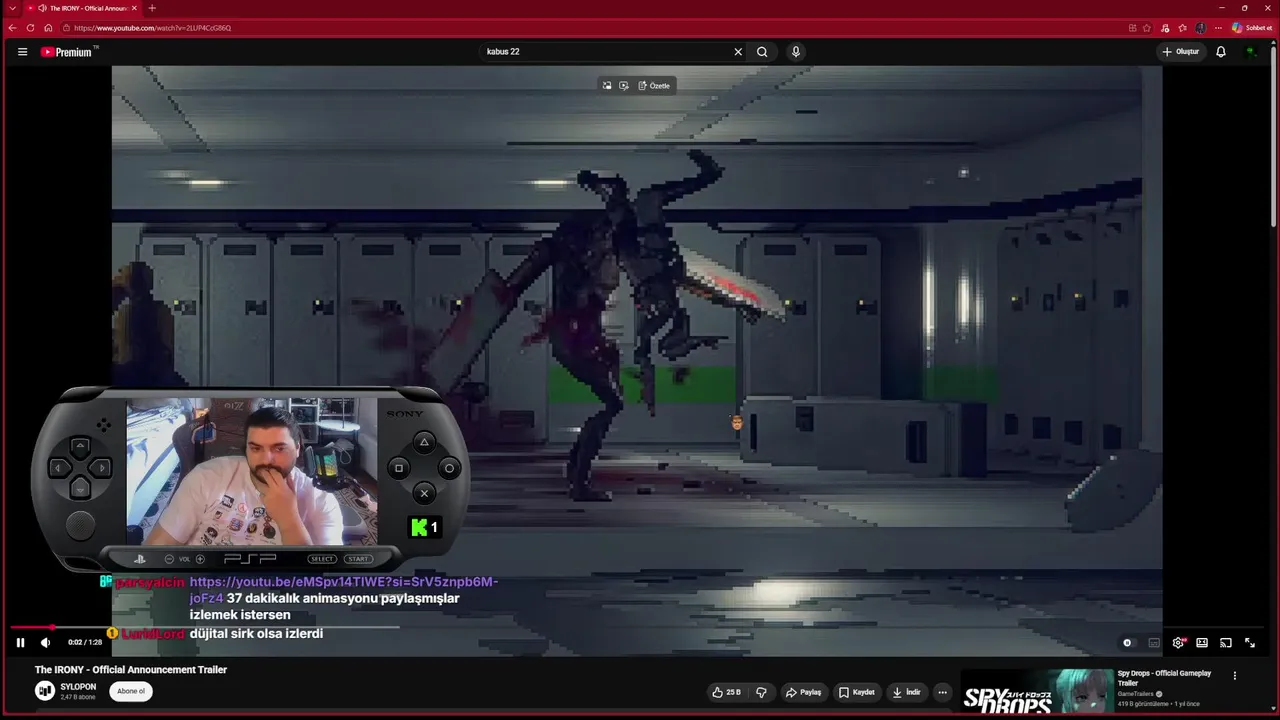Image resolution: width=1280 pixels, height=720 pixels.
Task: Open the tab actions dropdown chevron
Action: 12,8
